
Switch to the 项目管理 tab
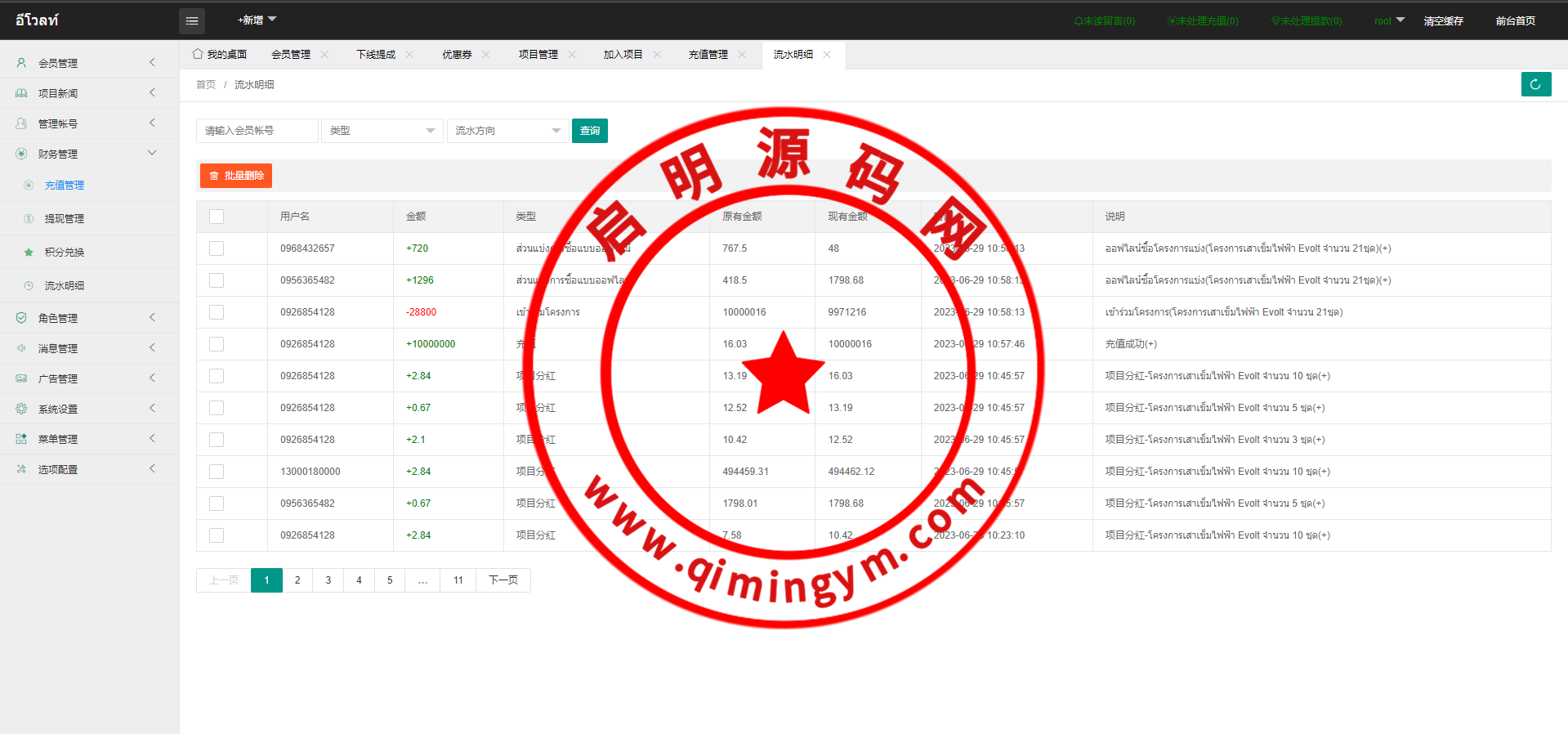pyautogui.click(x=538, y=55)
